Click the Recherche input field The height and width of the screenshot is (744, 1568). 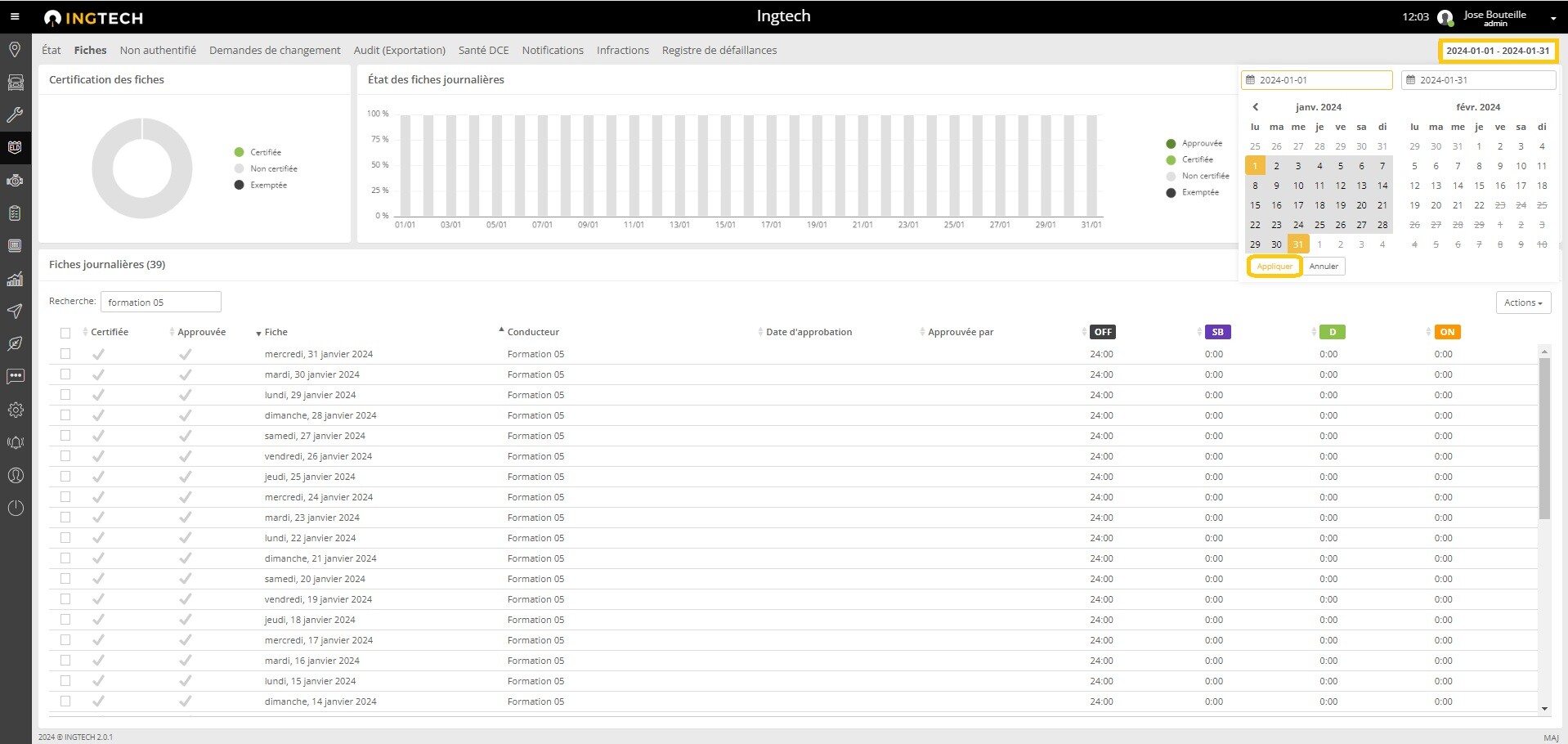point(161,303)
